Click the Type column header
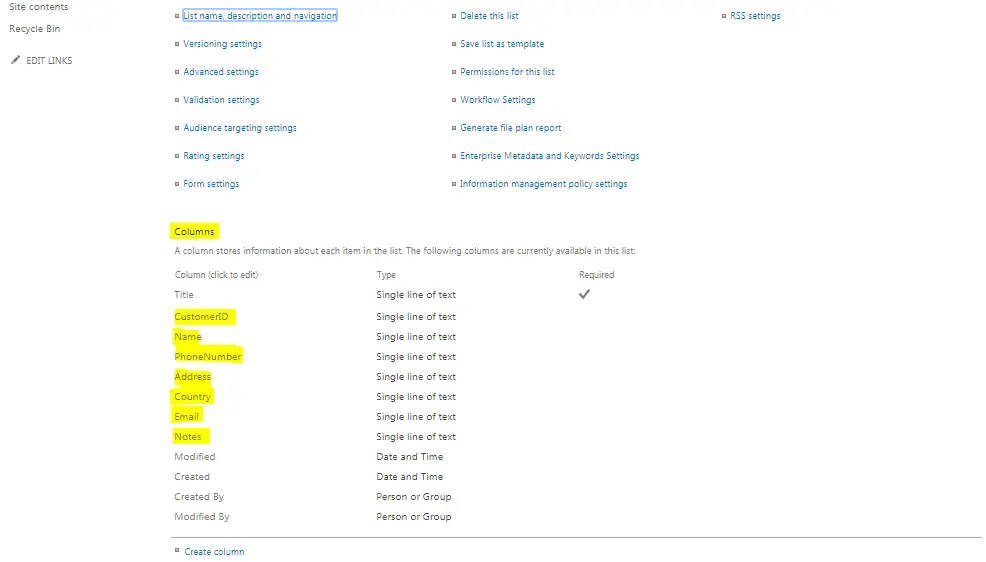Viewport: 986px width, 562px height. [386, 275]
